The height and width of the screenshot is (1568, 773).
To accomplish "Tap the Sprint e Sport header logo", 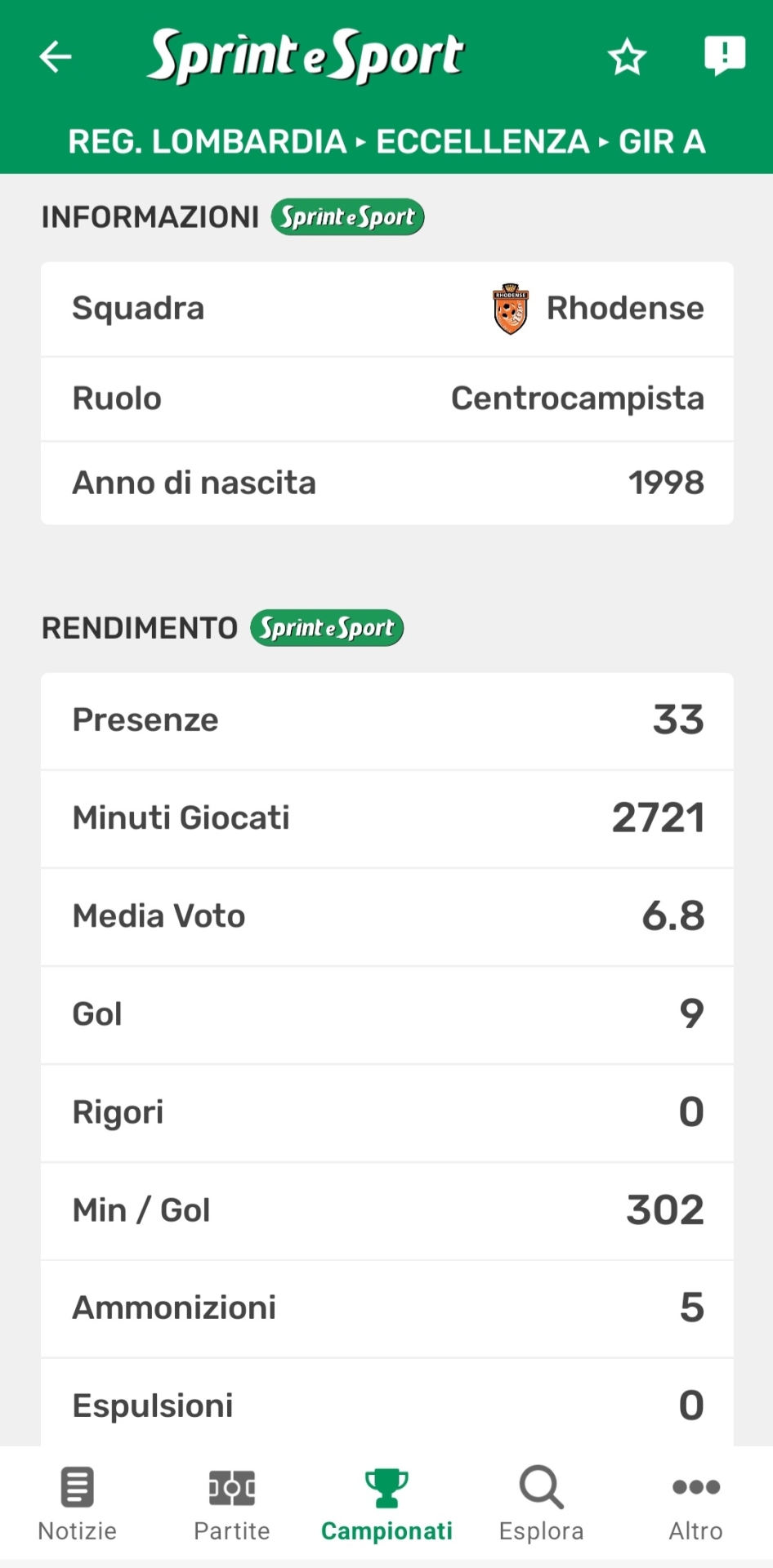I will 306,56.
